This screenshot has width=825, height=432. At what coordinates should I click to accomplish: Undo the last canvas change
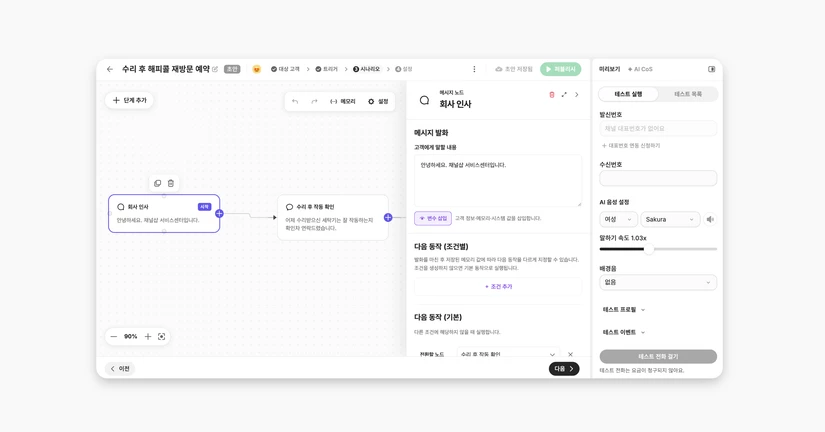click(295, 102)
